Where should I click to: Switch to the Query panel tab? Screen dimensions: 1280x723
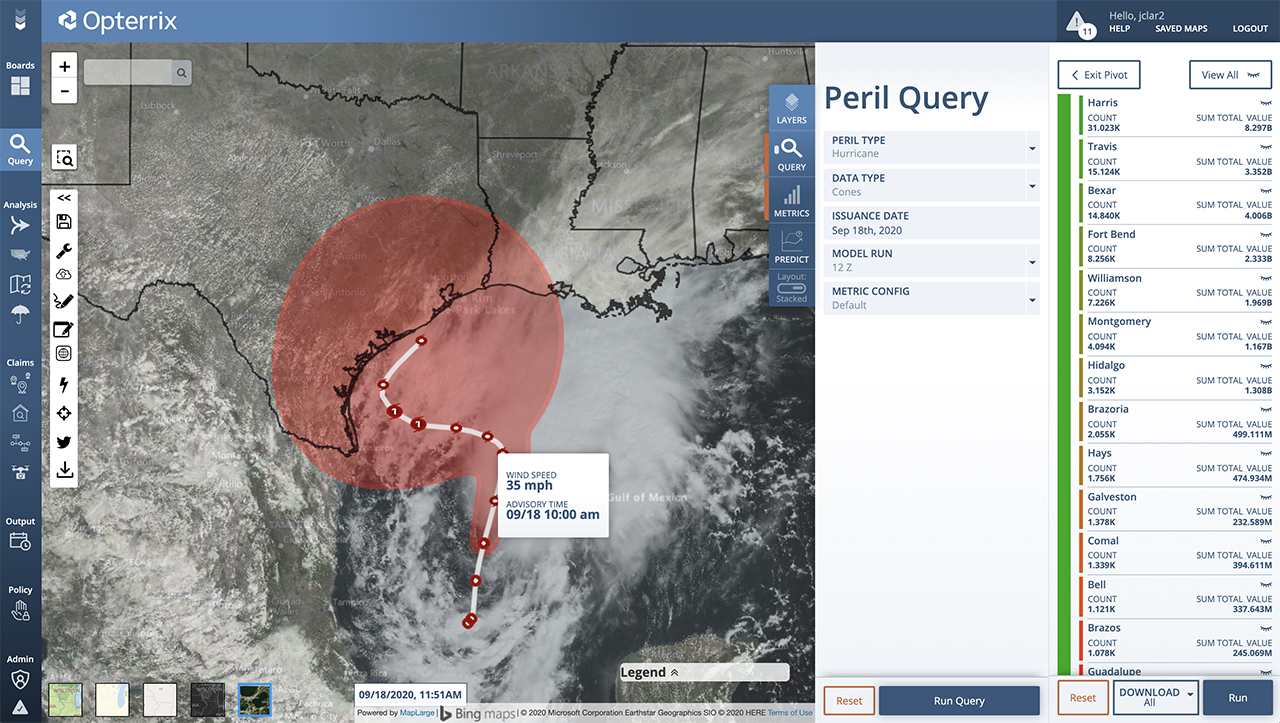(x=791, y=155)
